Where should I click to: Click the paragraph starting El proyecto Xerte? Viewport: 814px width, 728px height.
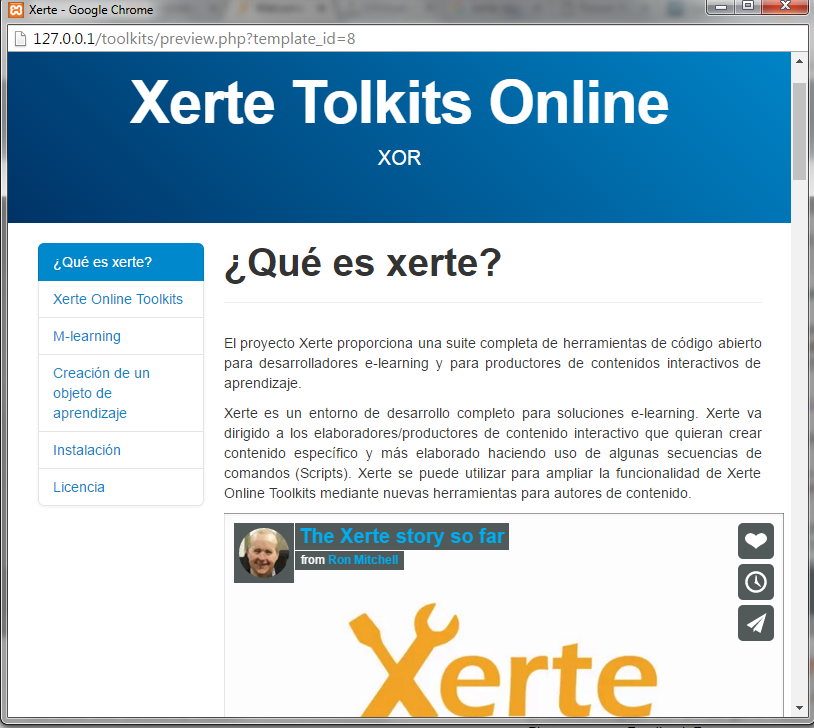coord(493,363)
